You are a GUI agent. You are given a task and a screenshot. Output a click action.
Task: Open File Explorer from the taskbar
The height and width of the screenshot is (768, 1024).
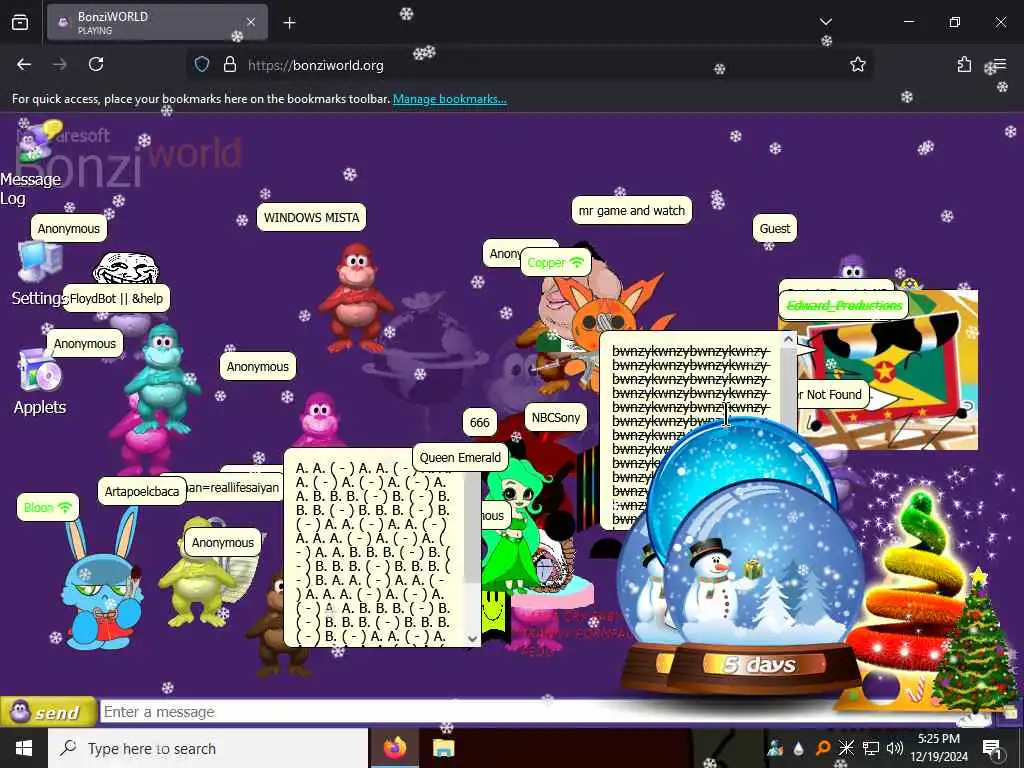443,748
